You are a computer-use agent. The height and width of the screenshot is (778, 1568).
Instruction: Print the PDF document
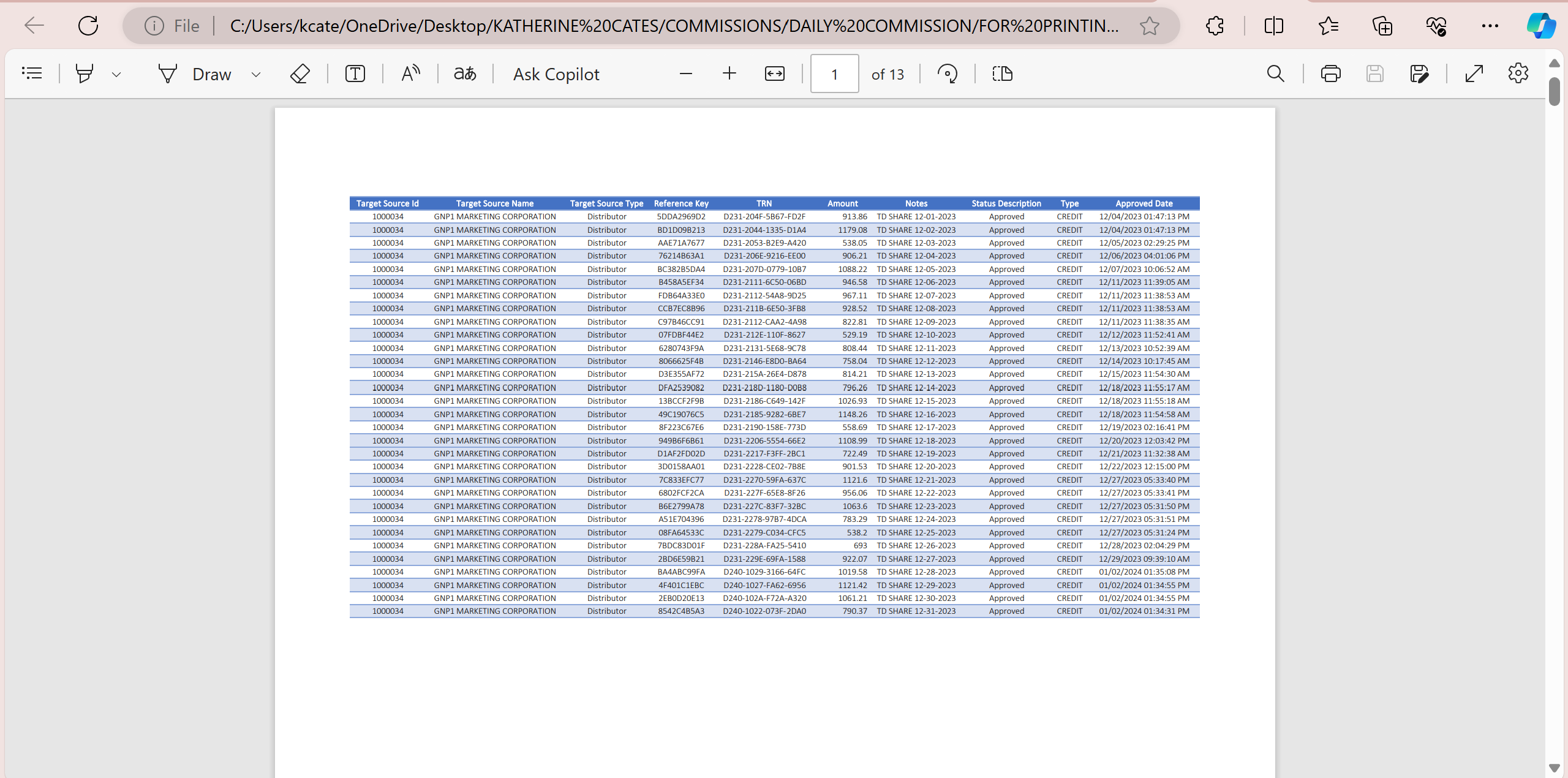pos(1330,74)
